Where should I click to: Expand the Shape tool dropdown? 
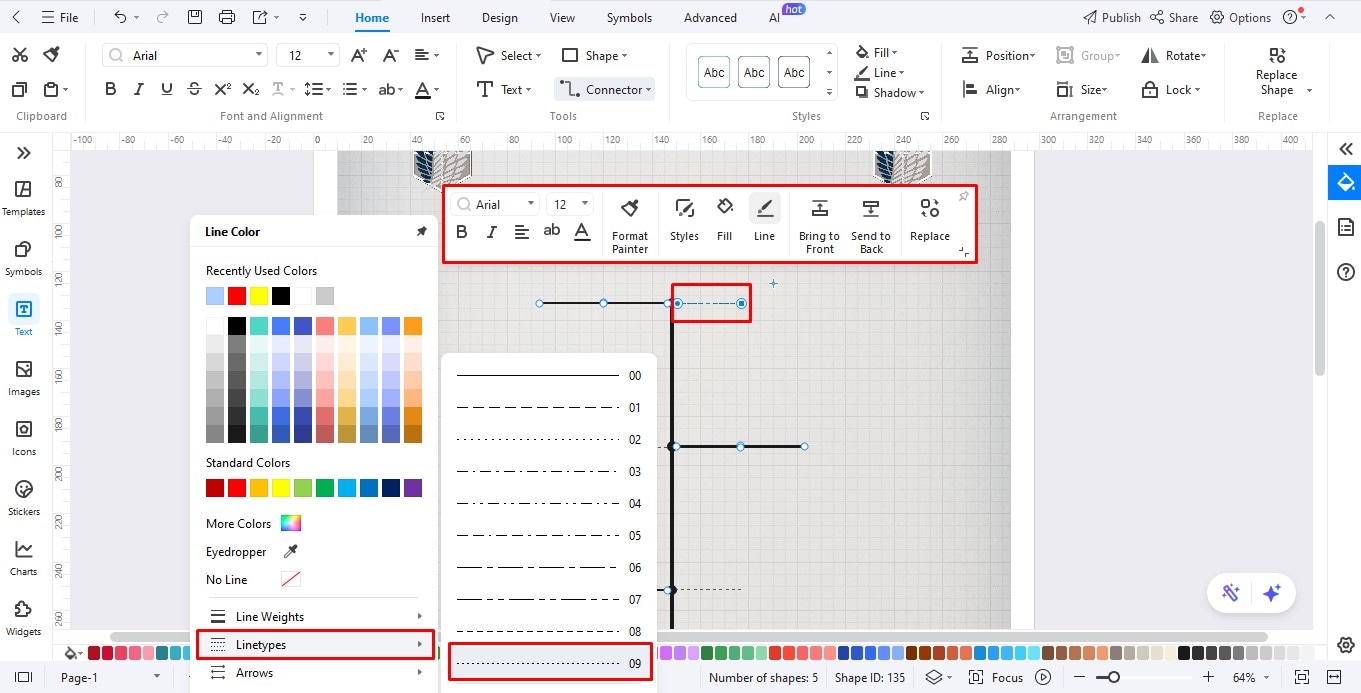click(624, 55)
